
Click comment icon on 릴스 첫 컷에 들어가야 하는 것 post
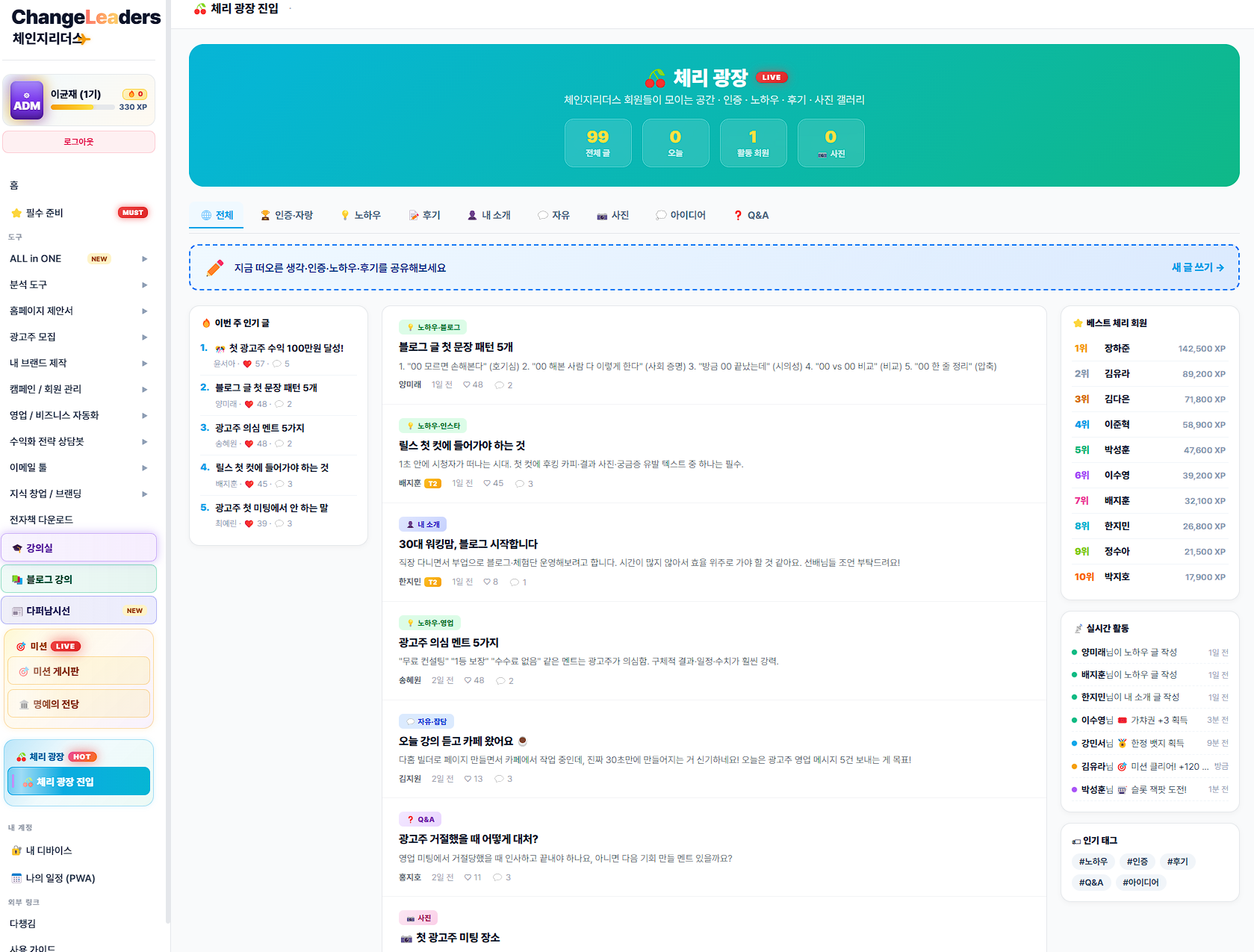click(520, 484)
